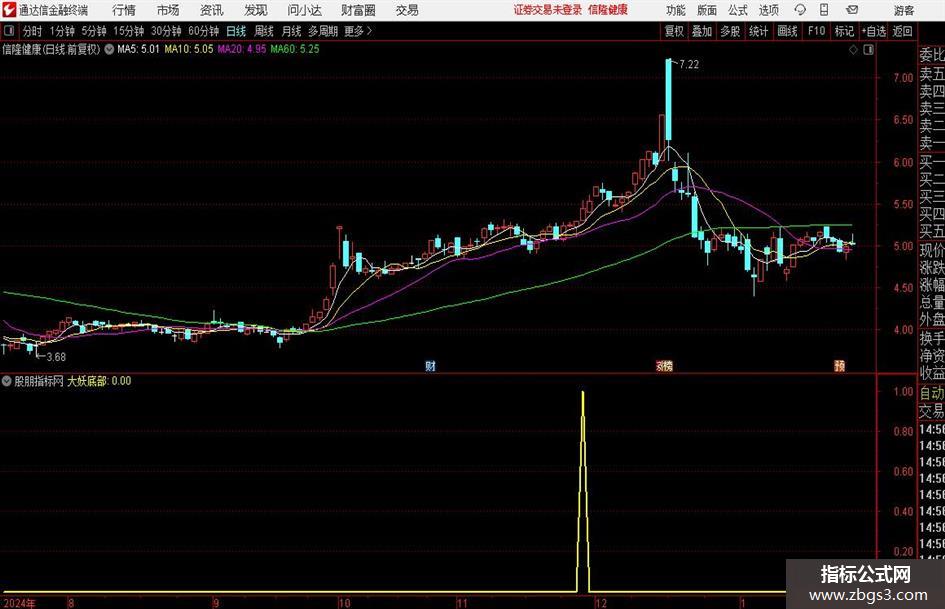Click the 现价 row in right panel

[932, 250]
